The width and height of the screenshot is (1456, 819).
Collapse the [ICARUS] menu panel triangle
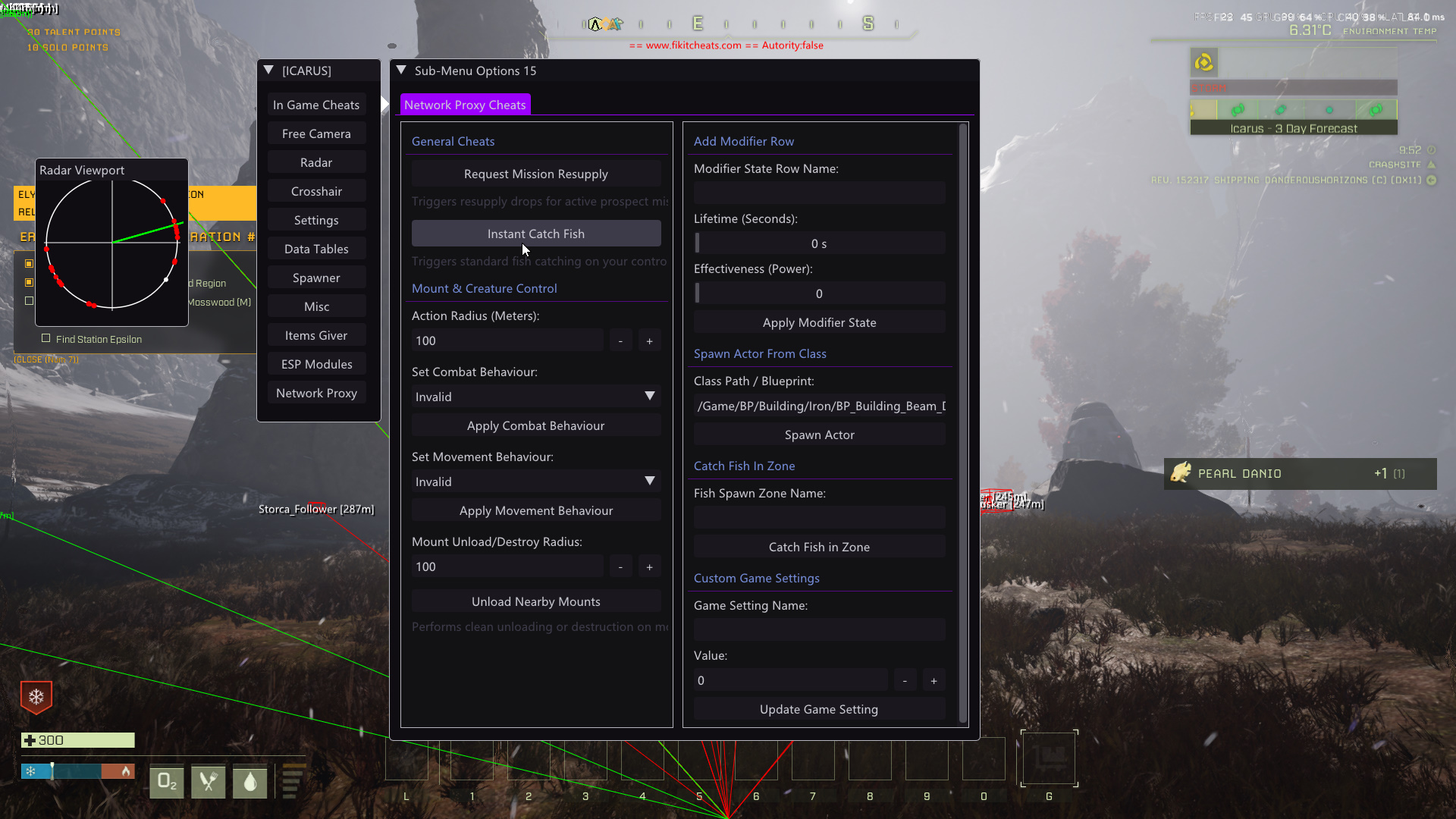pos(268,70)
